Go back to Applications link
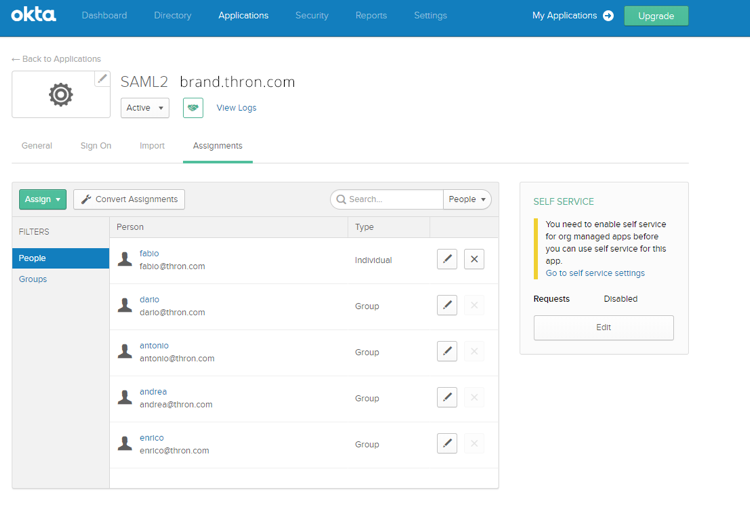 [x=56, y=59]
